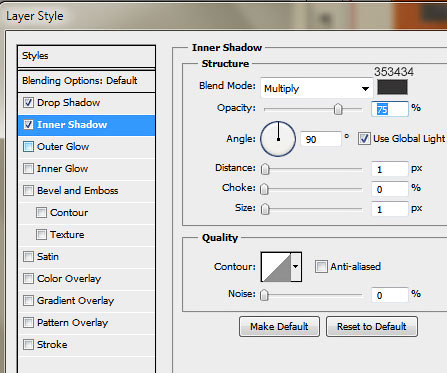Click the Opacity slider handle
The width and height of the screenshot is (447, 373).
(x=338, y=109)
